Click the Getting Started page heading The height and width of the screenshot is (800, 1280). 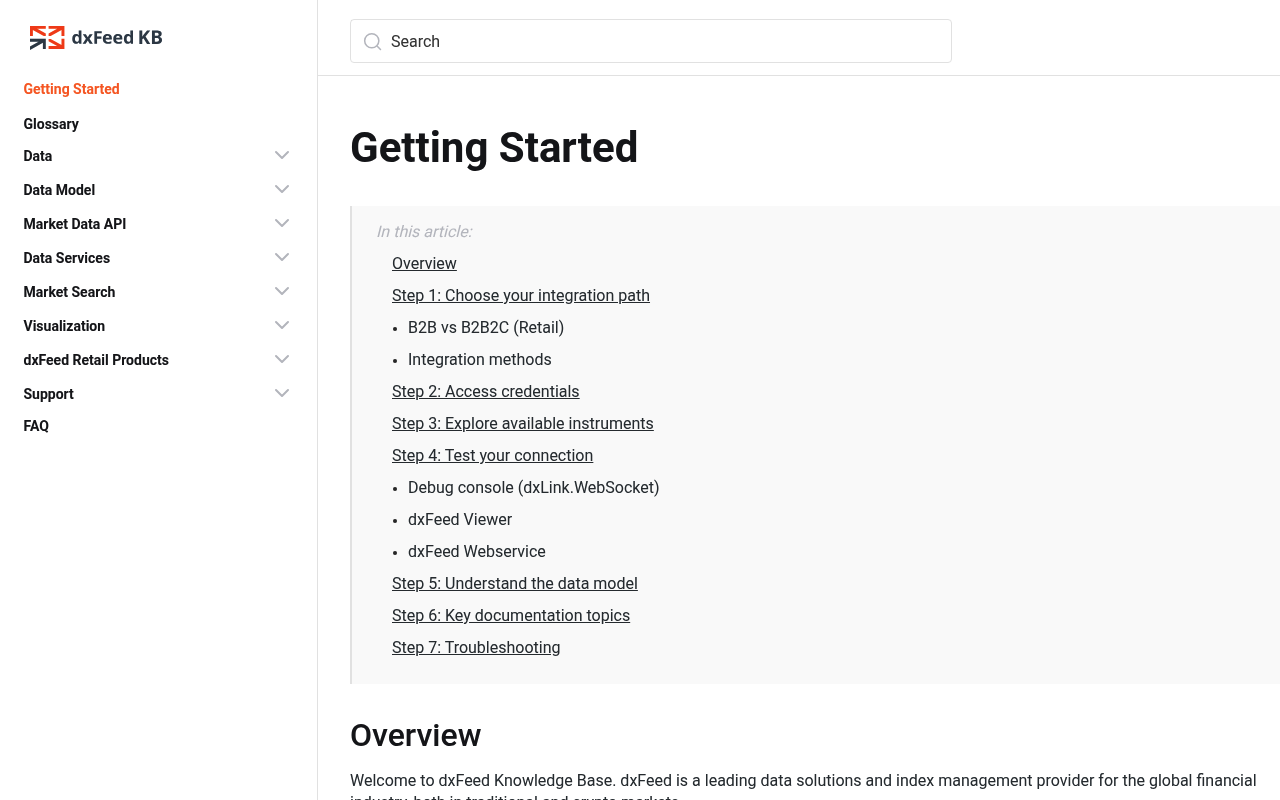[x=494, y=148]
